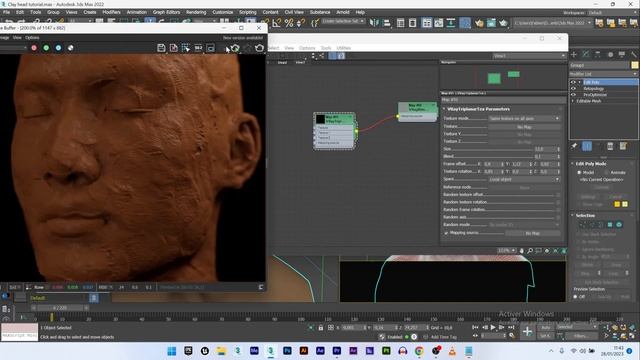The image size is (640, 360).
Task: Open the Customize menu
Action: (222, 12)
